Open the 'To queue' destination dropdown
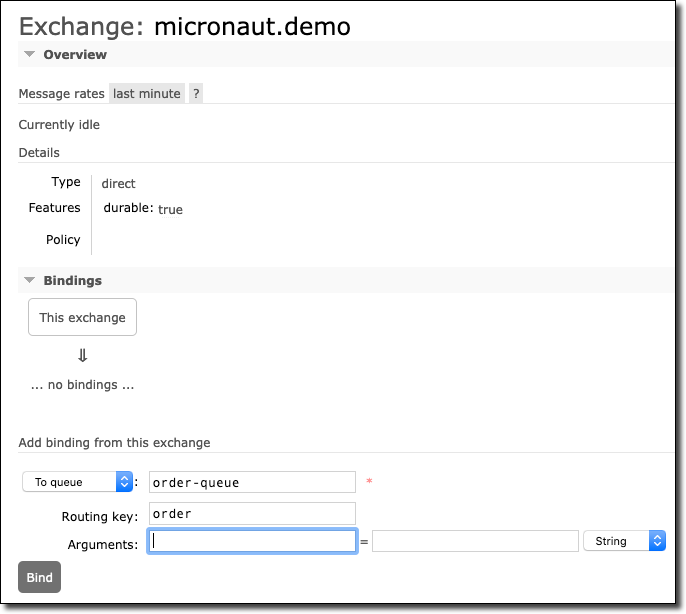The image size is (686, 614). pos(77,482)
